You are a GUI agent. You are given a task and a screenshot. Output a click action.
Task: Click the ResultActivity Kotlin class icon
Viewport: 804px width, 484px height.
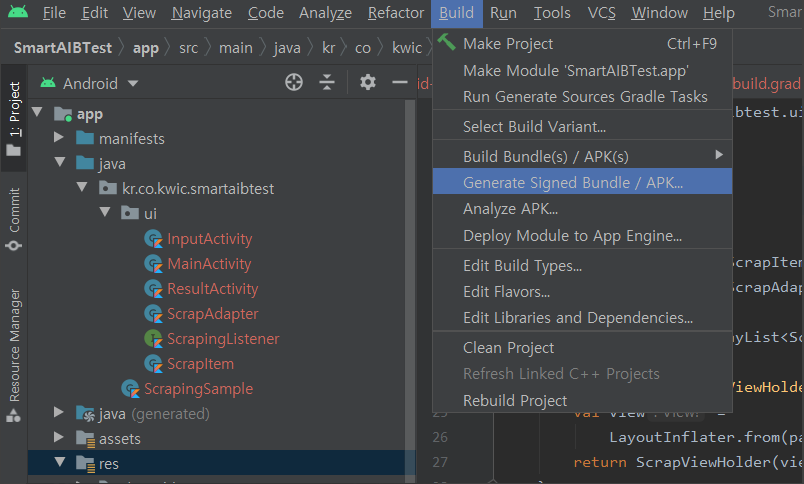coord(153,289)
